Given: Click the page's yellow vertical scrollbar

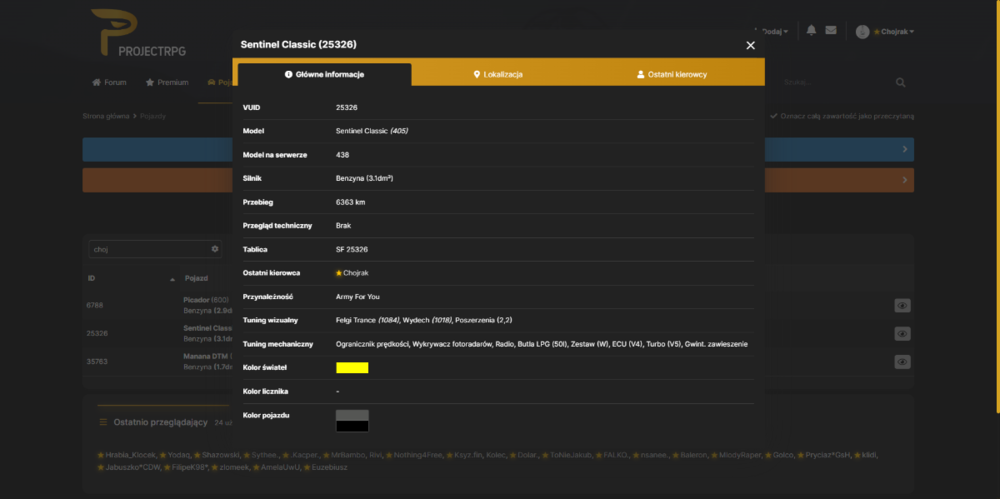Looking at the screenshot, I should (998, 207).
